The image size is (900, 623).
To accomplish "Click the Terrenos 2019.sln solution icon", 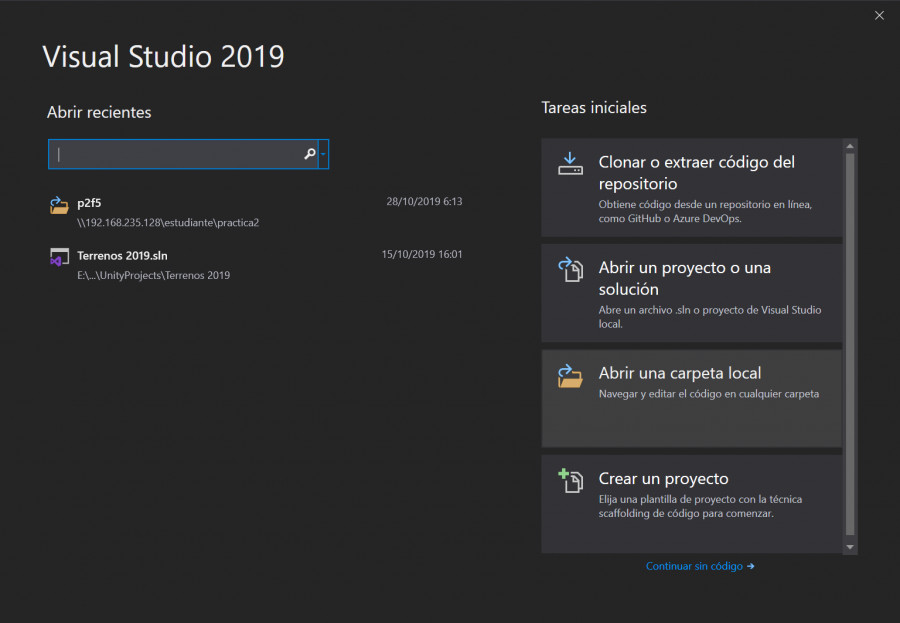I will coord(59,257).
